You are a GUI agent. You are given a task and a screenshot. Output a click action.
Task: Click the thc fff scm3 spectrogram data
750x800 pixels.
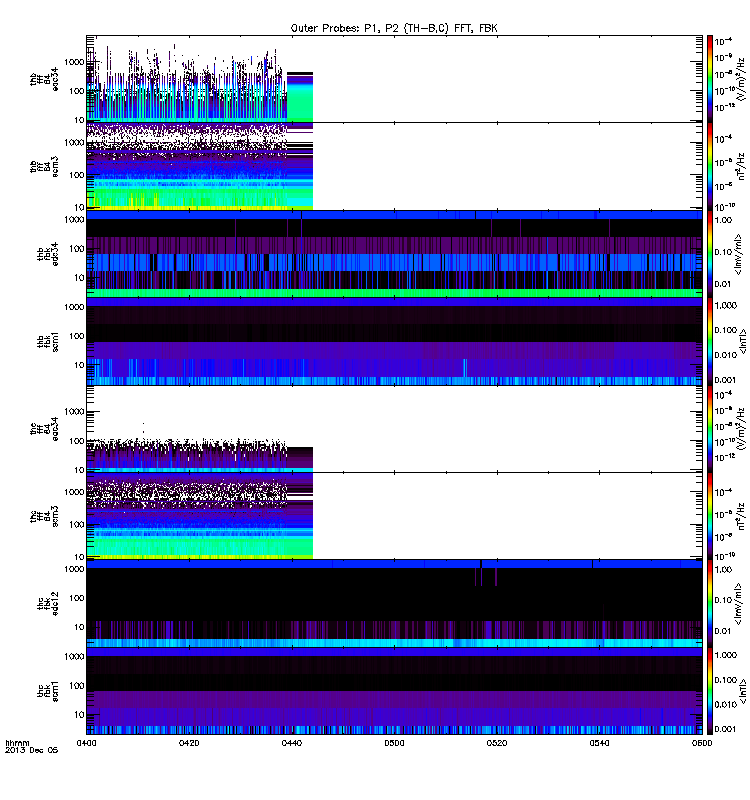[199, 516]
